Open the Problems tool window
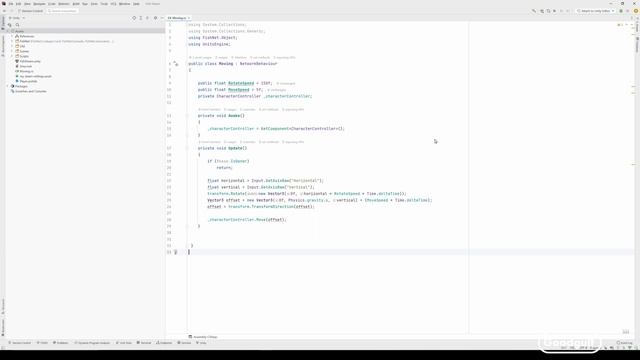Image resolution: width=640 pixels, height=360 pixels. click(x=60, y=343)
